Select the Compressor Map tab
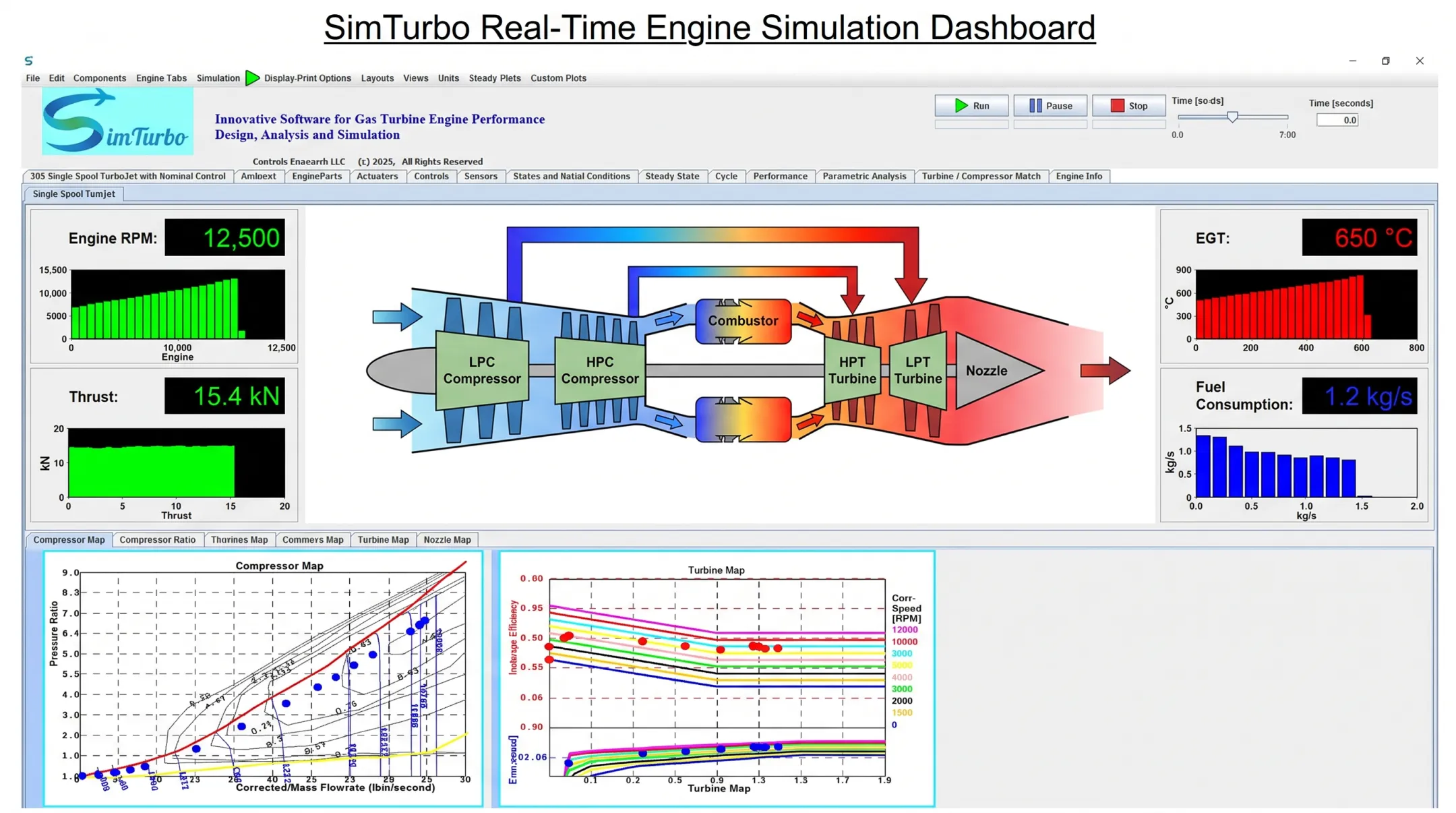The height and width of the screenshot is (813, 1456). (x=69, y=540)
